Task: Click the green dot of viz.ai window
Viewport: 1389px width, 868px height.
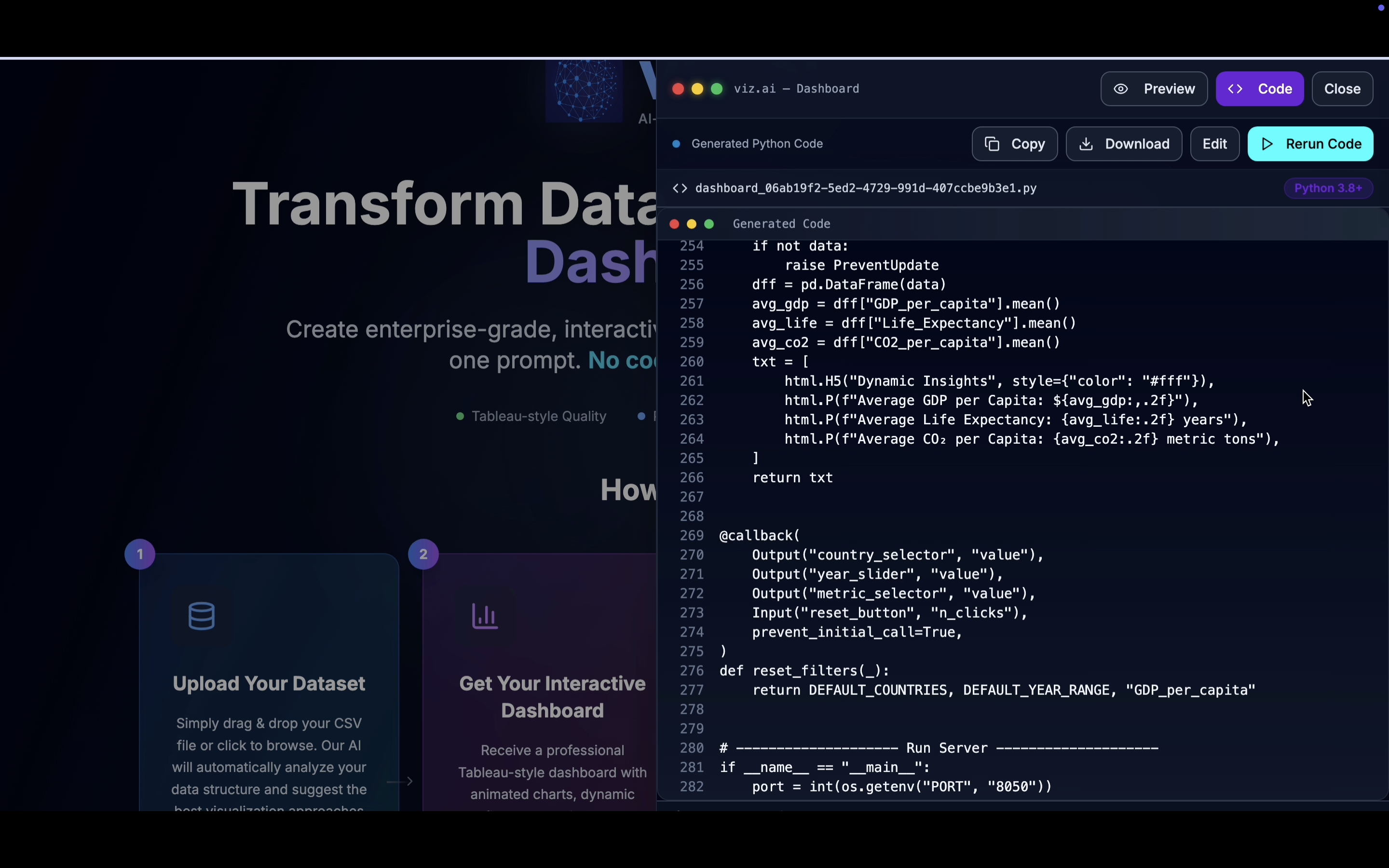Action: click(717, 89)
